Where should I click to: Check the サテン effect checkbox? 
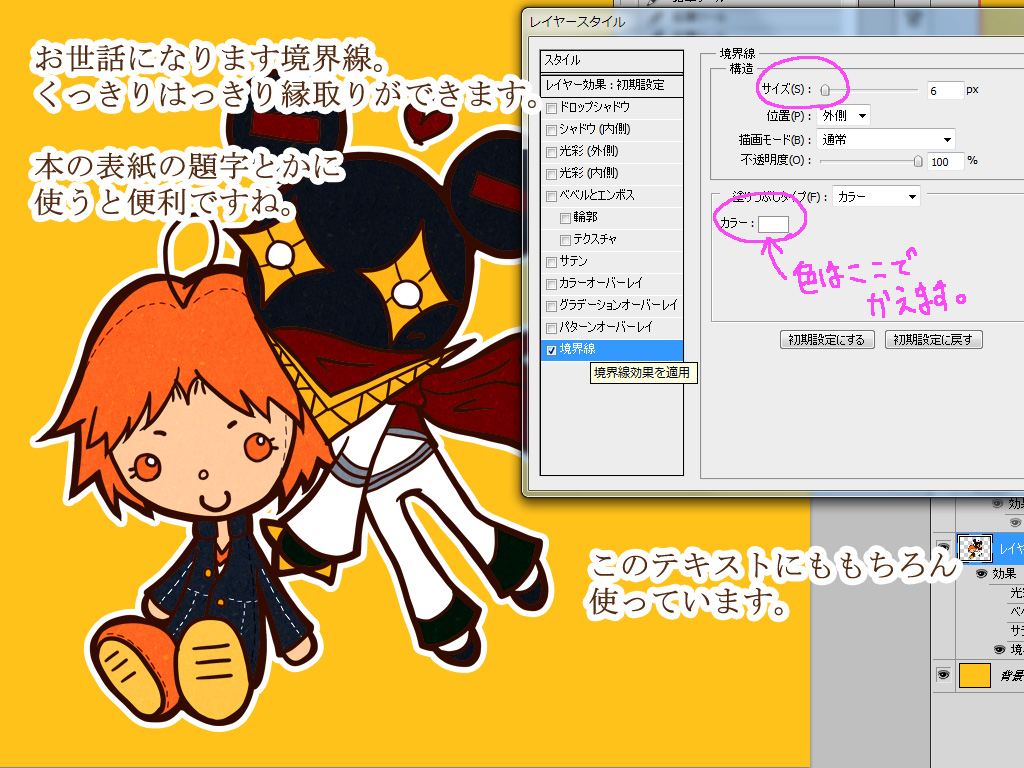coord(551,261)
